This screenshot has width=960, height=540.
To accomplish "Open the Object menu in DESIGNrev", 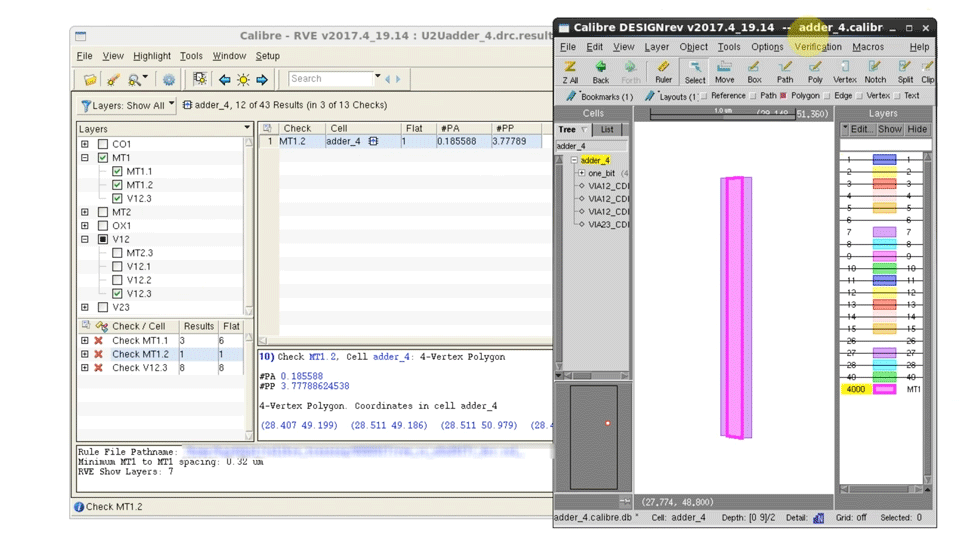I will coord(694,47).
